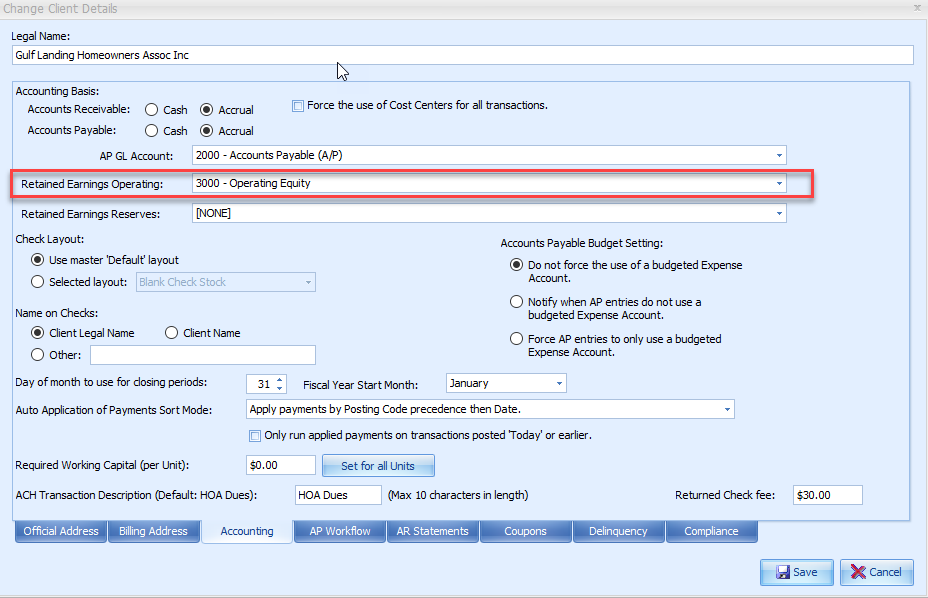Viewport: 928px width, 598px height.
Task: Select Cash for Accounts Receivable
Action: (152, 110)
